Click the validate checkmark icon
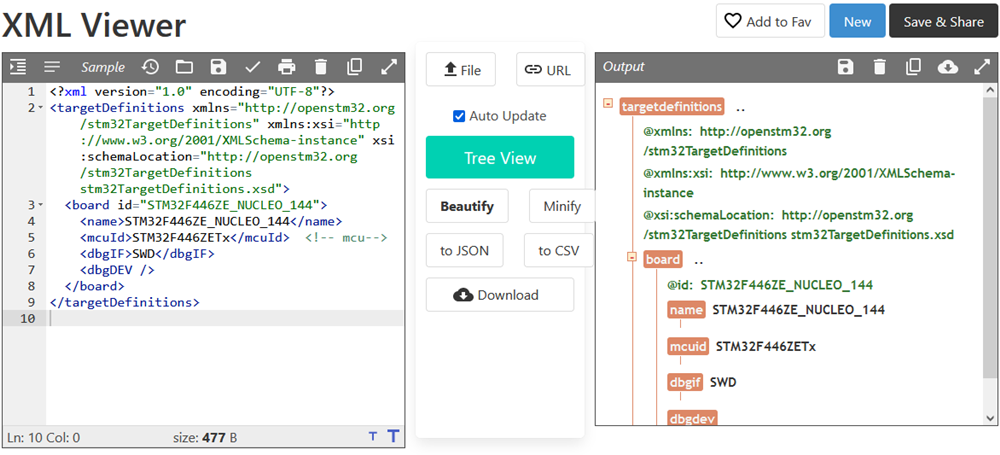Screen dimensions: 1000x455 (x=253, y=67)
